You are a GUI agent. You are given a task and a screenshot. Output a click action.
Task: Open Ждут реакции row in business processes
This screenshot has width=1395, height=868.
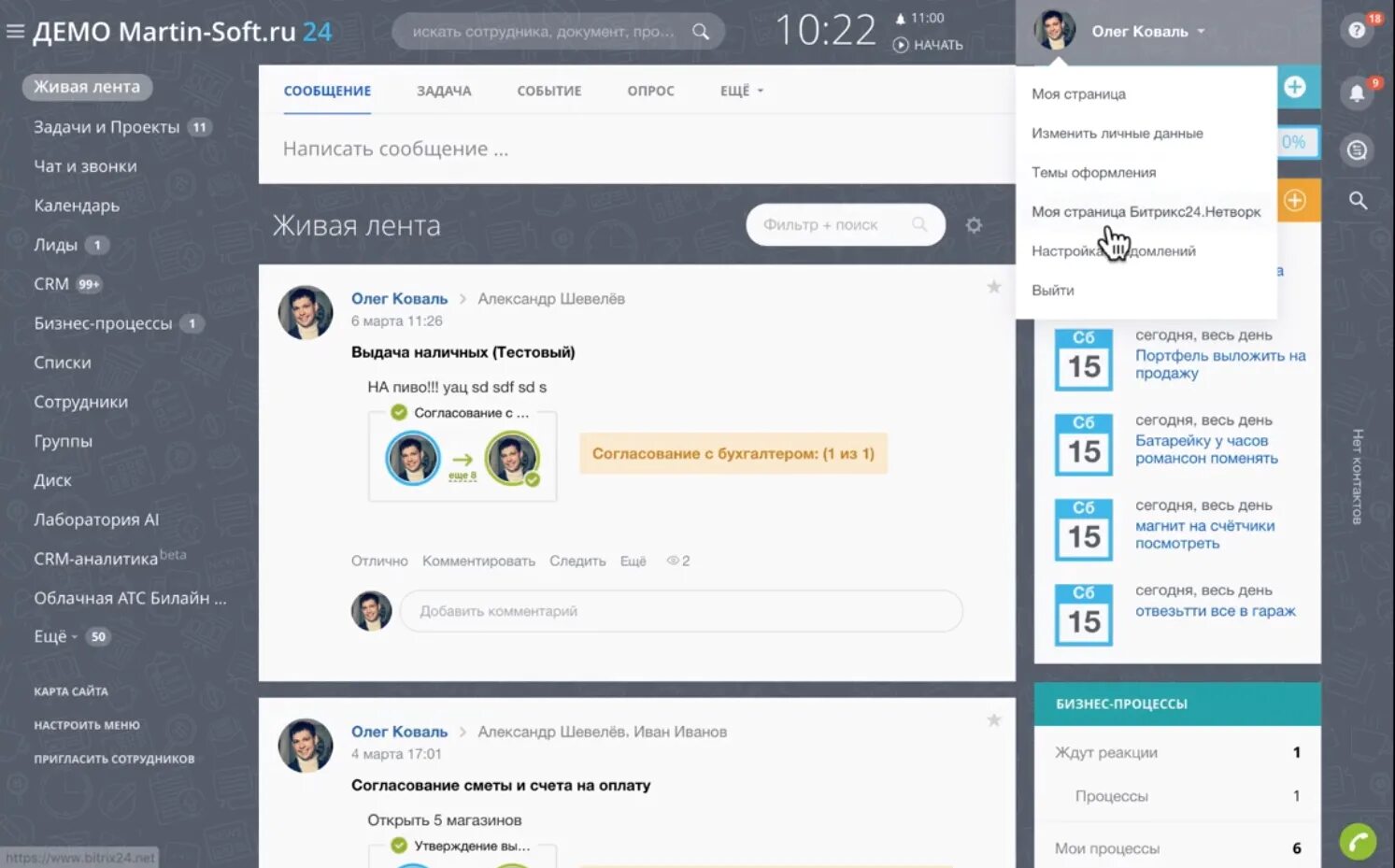coord(1177,752)
